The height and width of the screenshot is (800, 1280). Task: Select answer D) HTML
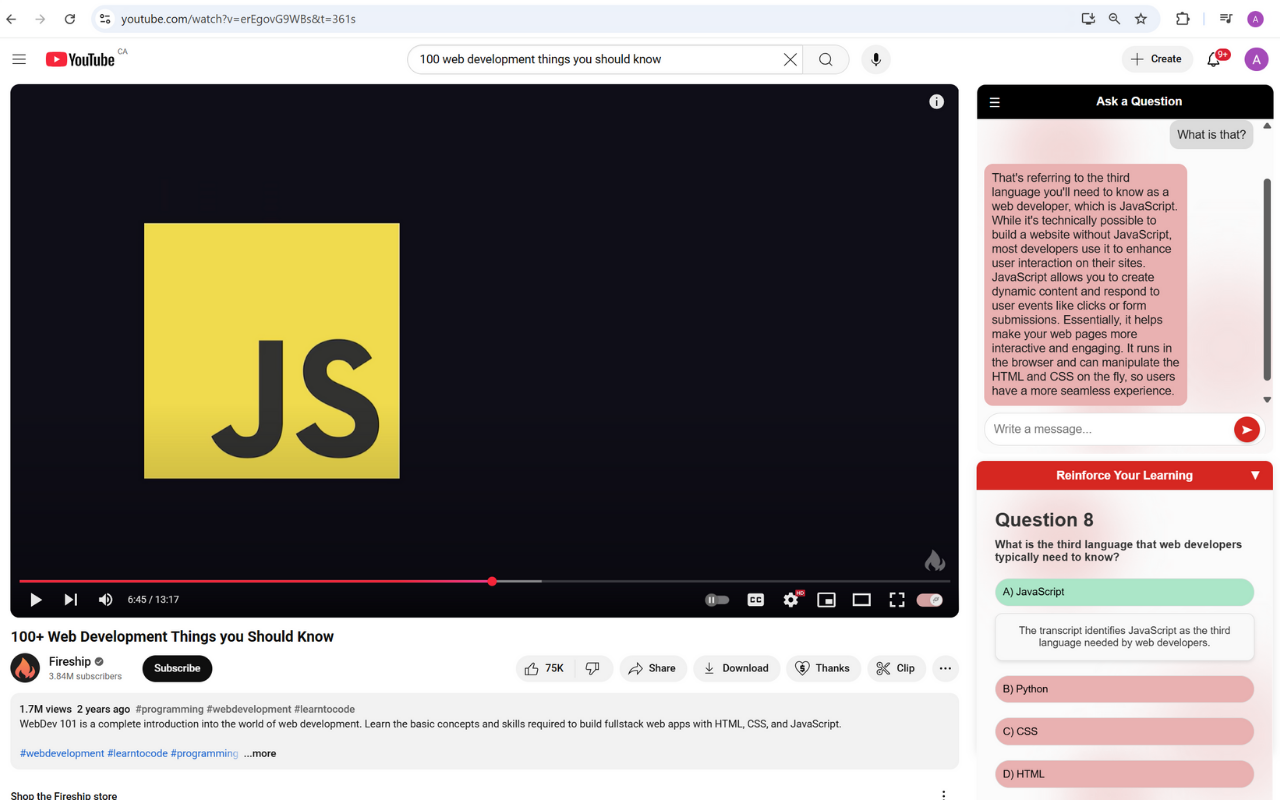(1124, 774)
